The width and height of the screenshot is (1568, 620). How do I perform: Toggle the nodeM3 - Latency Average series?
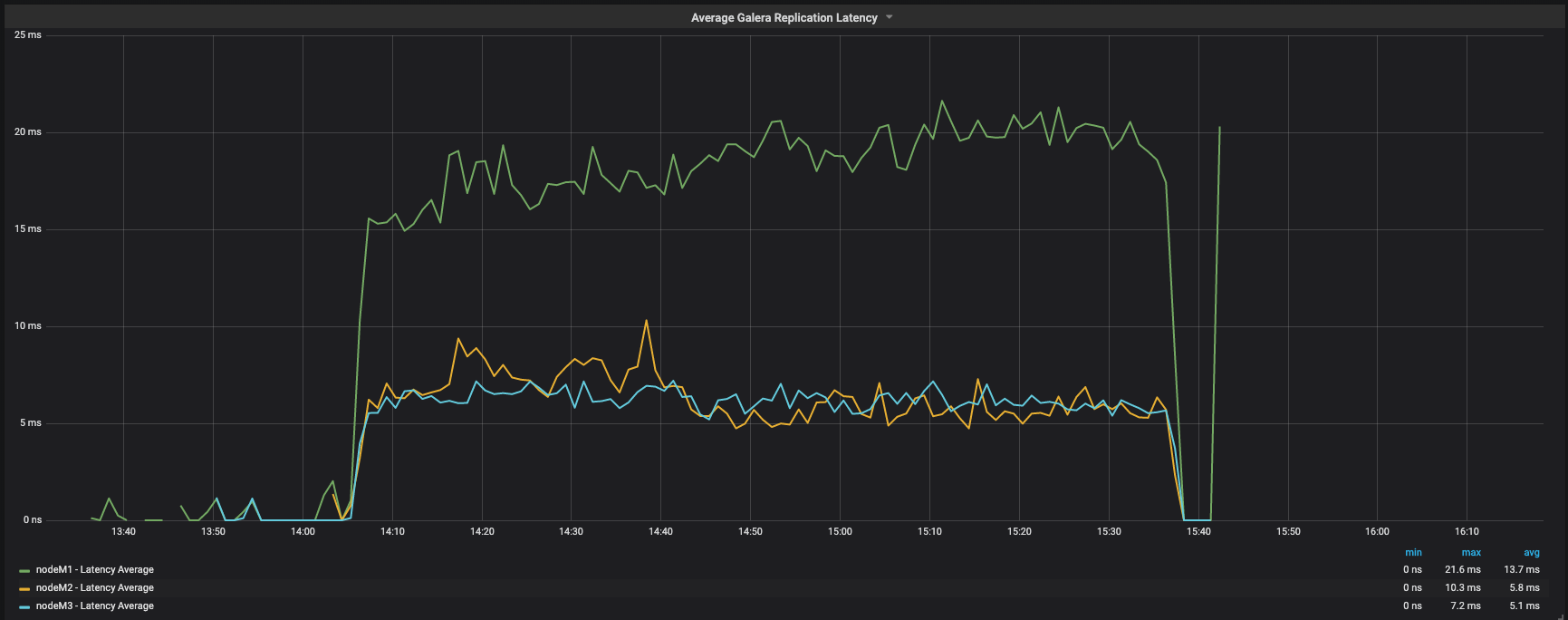94,606
